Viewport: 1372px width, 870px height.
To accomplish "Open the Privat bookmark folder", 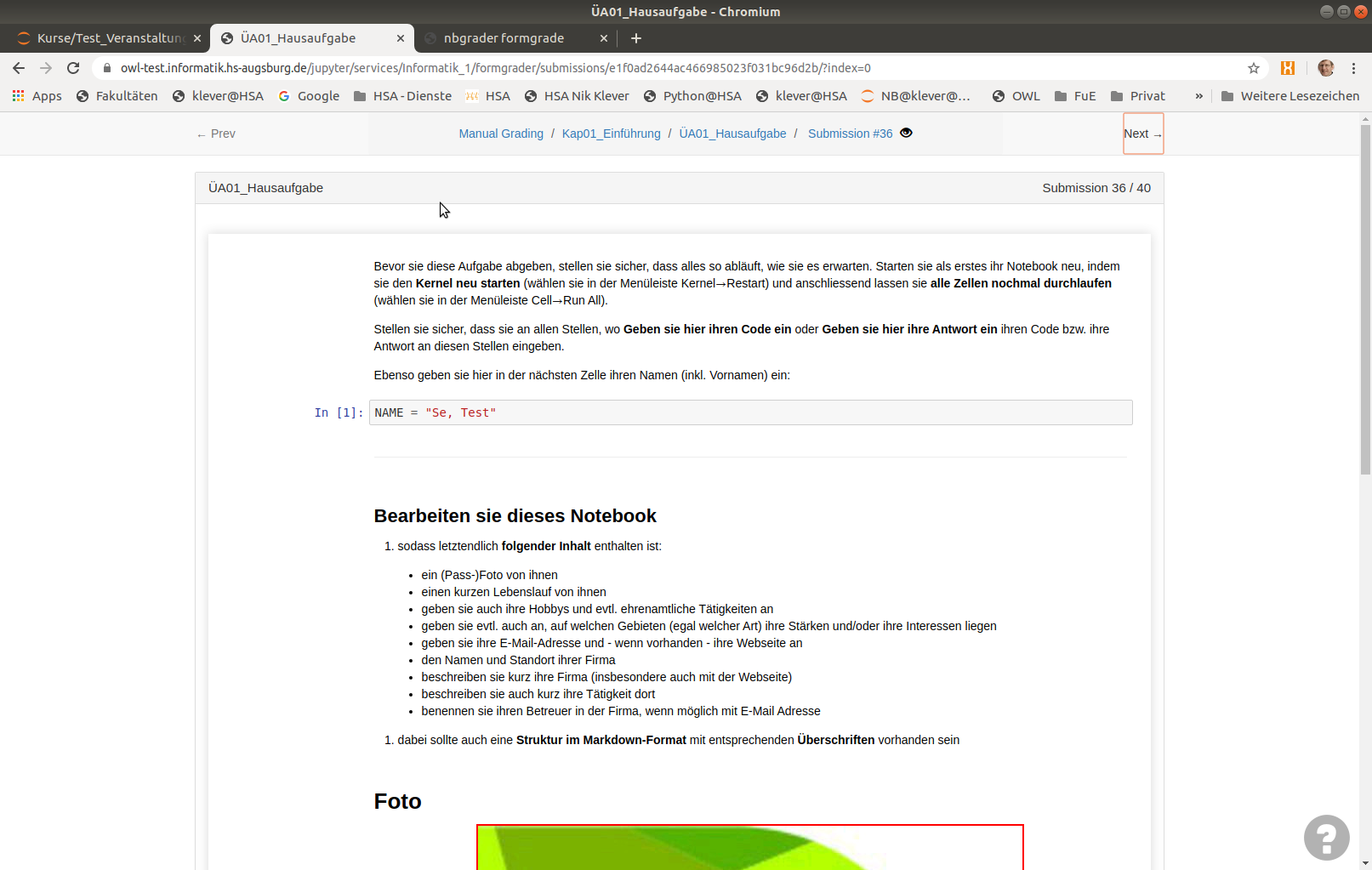I will point(1138,96).
